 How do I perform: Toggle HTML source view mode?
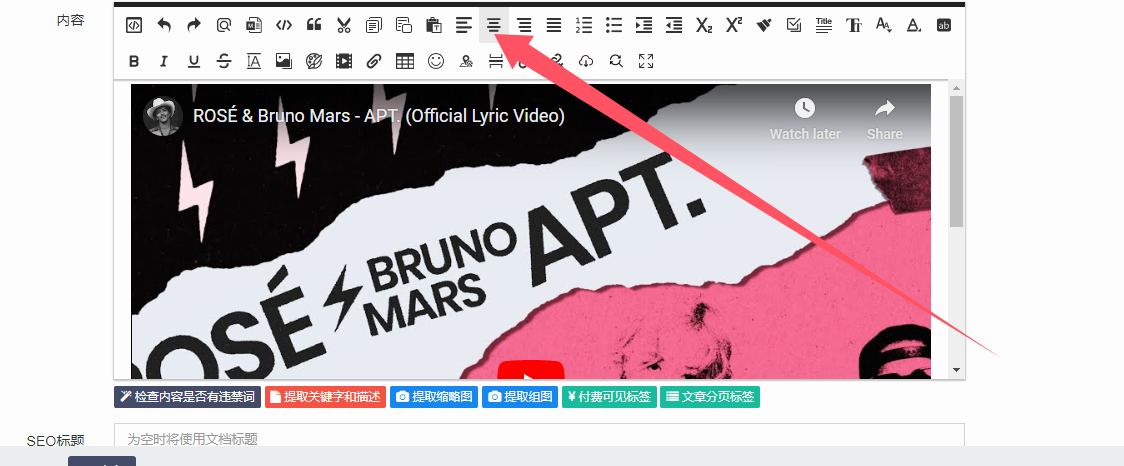pyautogui.click(x=134, y=26)
